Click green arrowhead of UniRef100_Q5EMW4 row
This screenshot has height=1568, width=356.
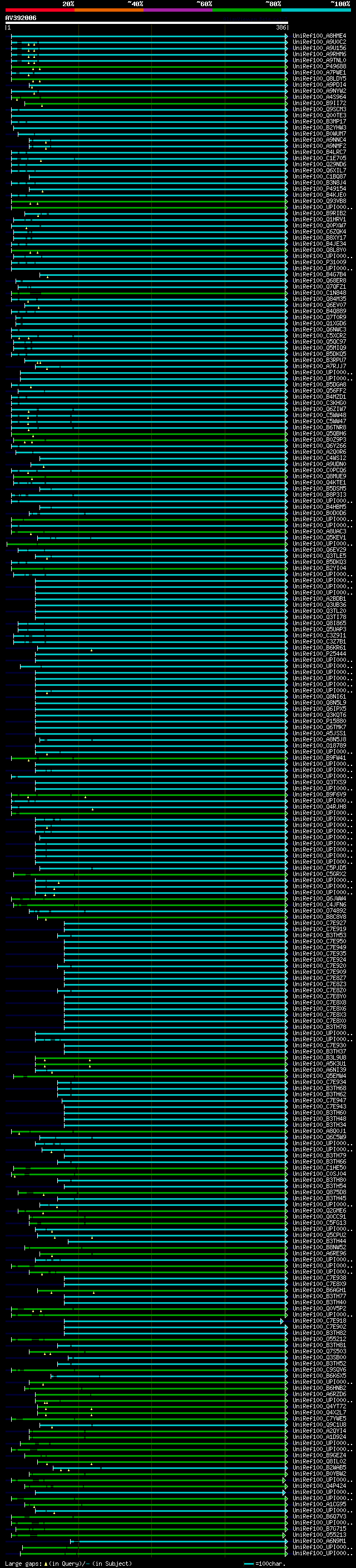coord(286,1076)
